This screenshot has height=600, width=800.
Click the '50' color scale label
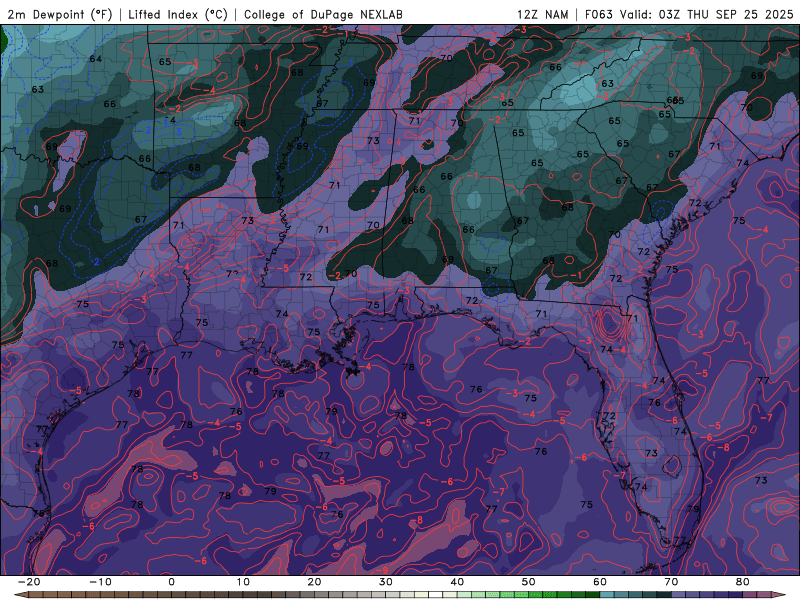point(529,582)
